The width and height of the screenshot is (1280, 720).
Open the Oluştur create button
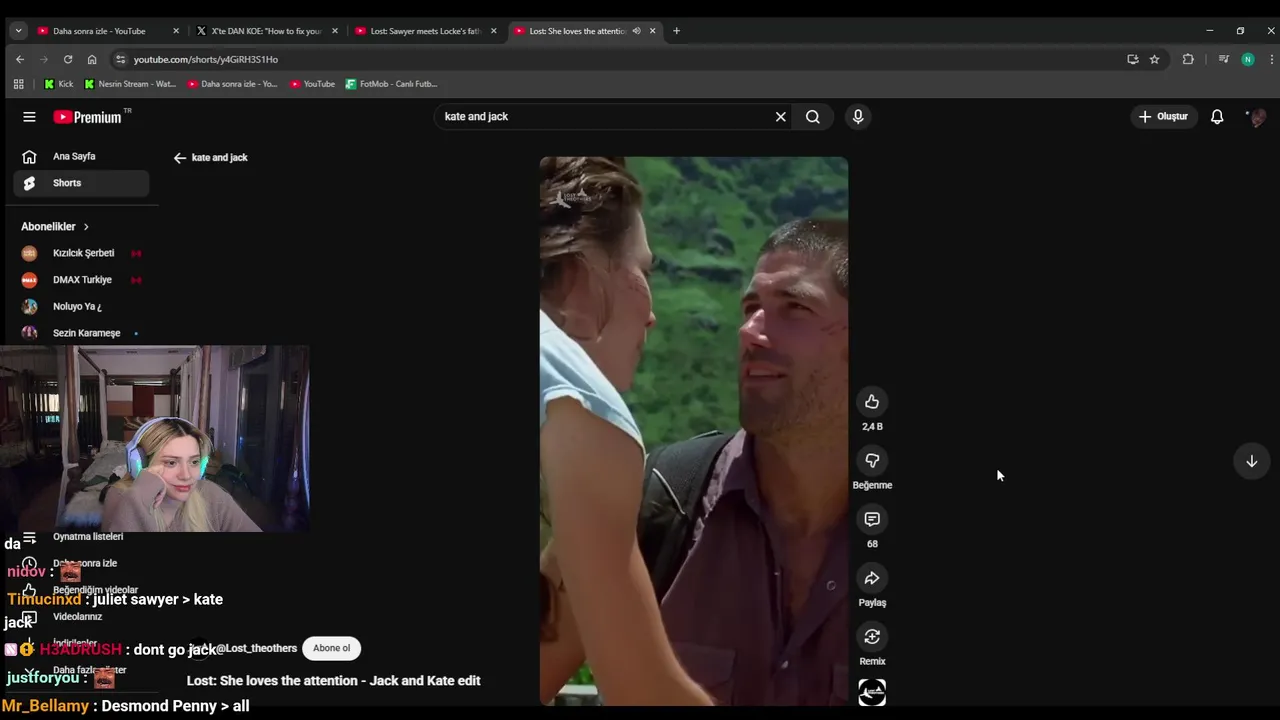(x=1162, y=117)
